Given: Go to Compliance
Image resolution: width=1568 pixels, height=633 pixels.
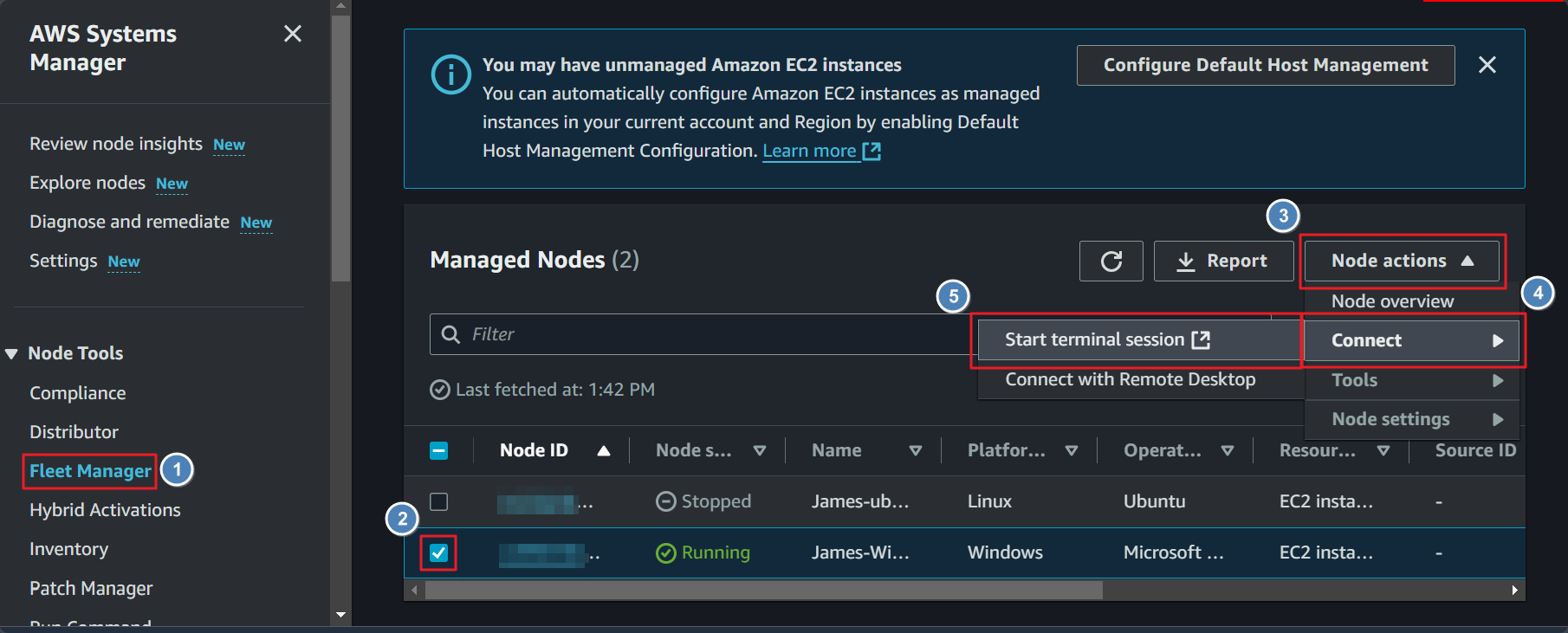Looking at the screenshot, I should 78,393.
